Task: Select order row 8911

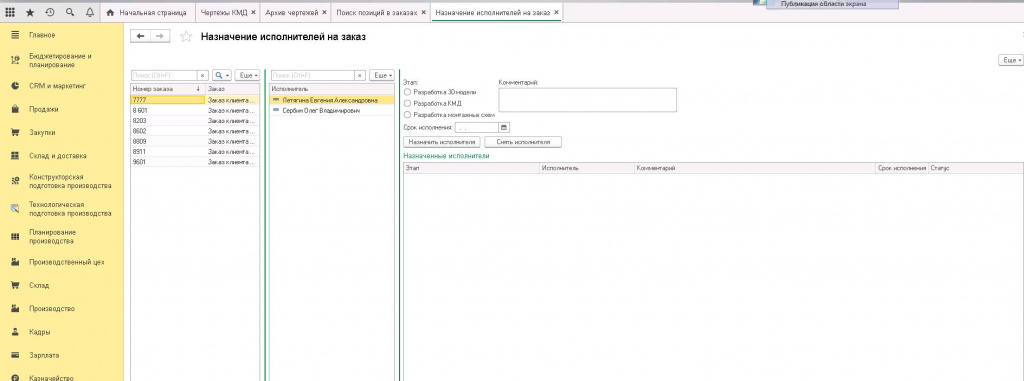Action: coord(195,151)
